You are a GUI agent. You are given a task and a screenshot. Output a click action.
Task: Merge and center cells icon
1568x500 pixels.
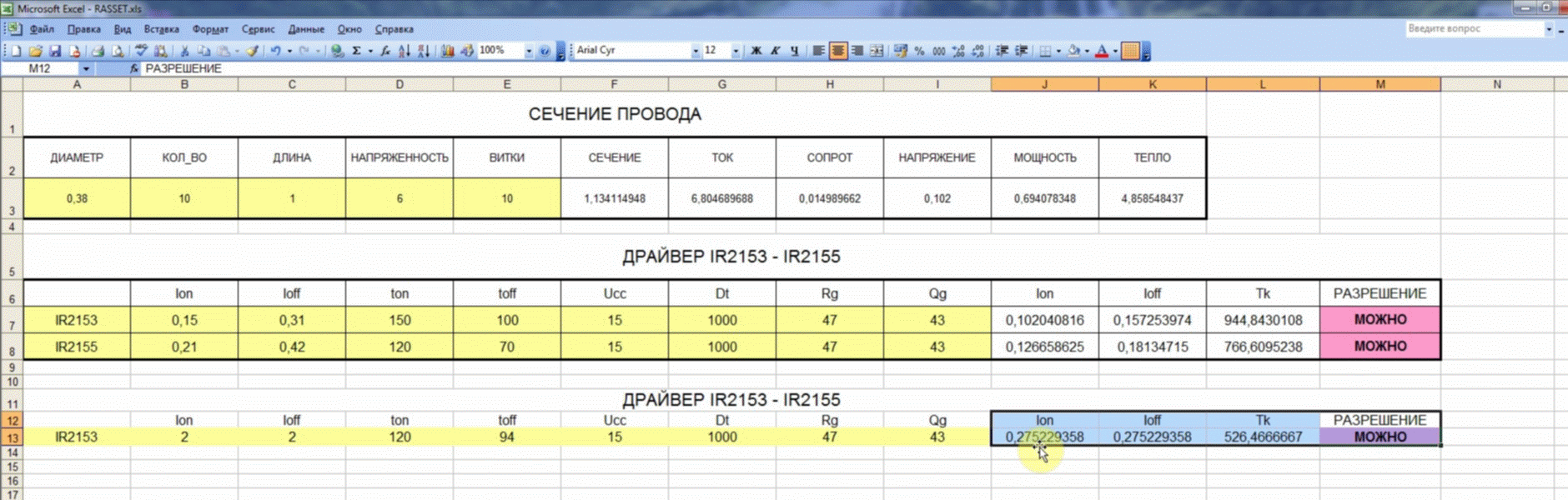tap(877, 51)
